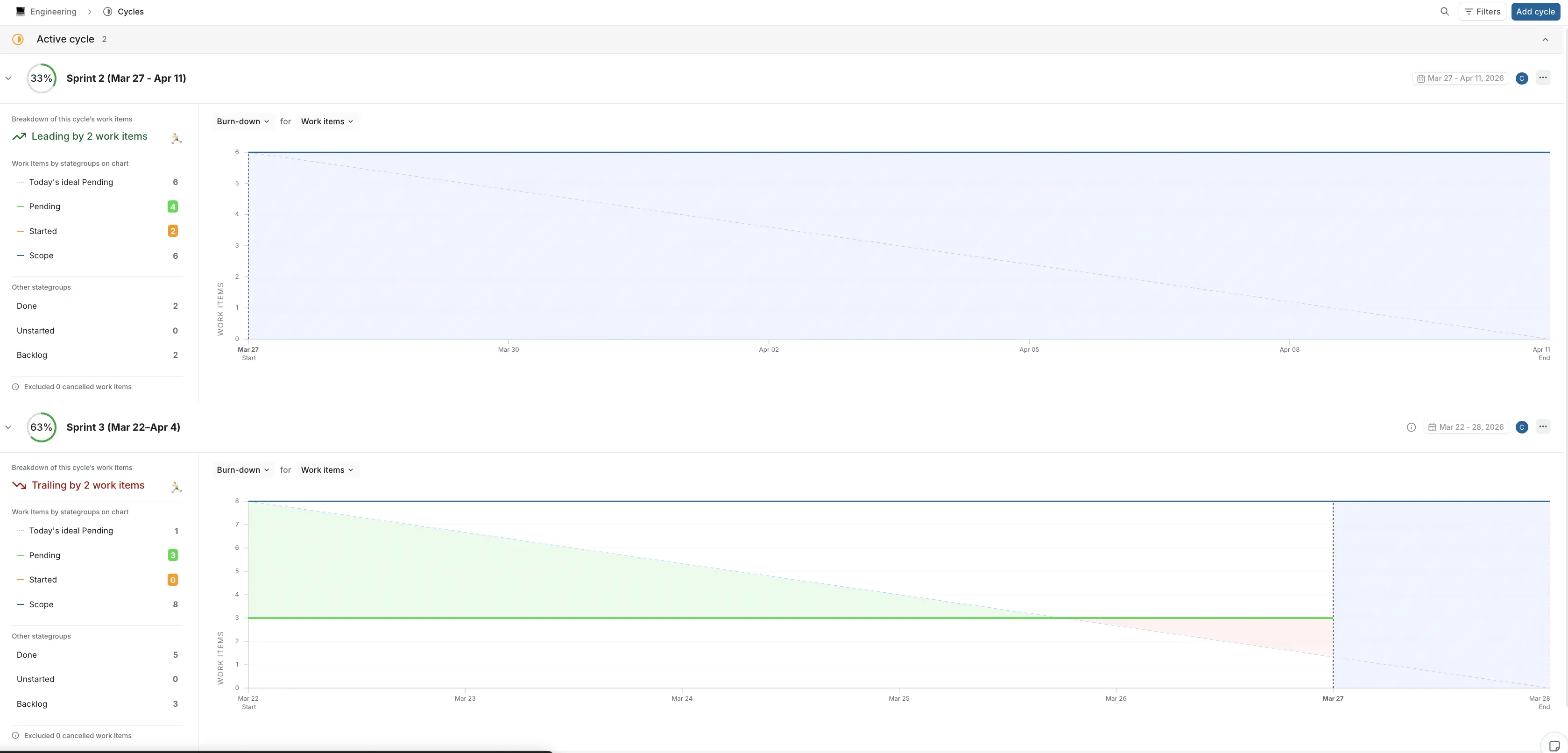Image resolution: width=1568 pixels, height=753 pixels.
Task: Click the Add cycle button
Action: [x=1535, y=12]
